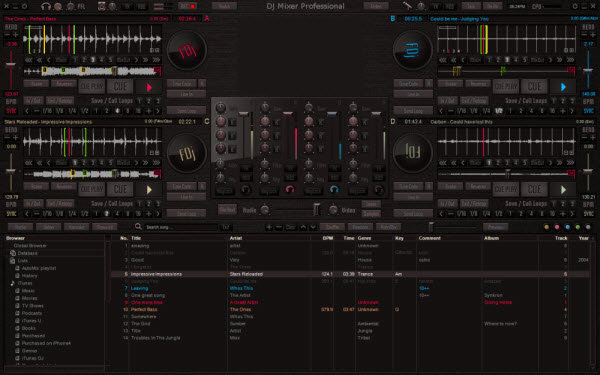The height and width of the screenshot is (375, 600).
Task: Open the Database entry in the browser
Action: (x=28, y=253)
